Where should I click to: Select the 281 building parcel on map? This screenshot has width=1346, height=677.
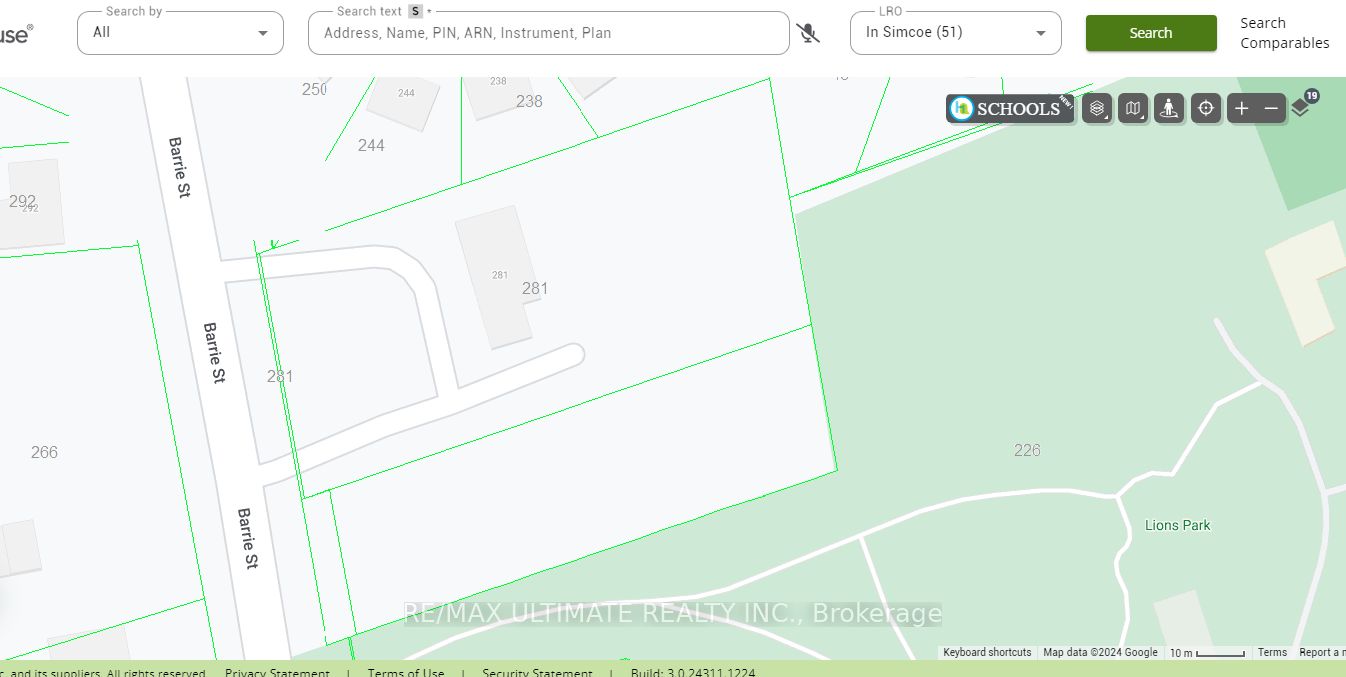click(x=497, y=277)
